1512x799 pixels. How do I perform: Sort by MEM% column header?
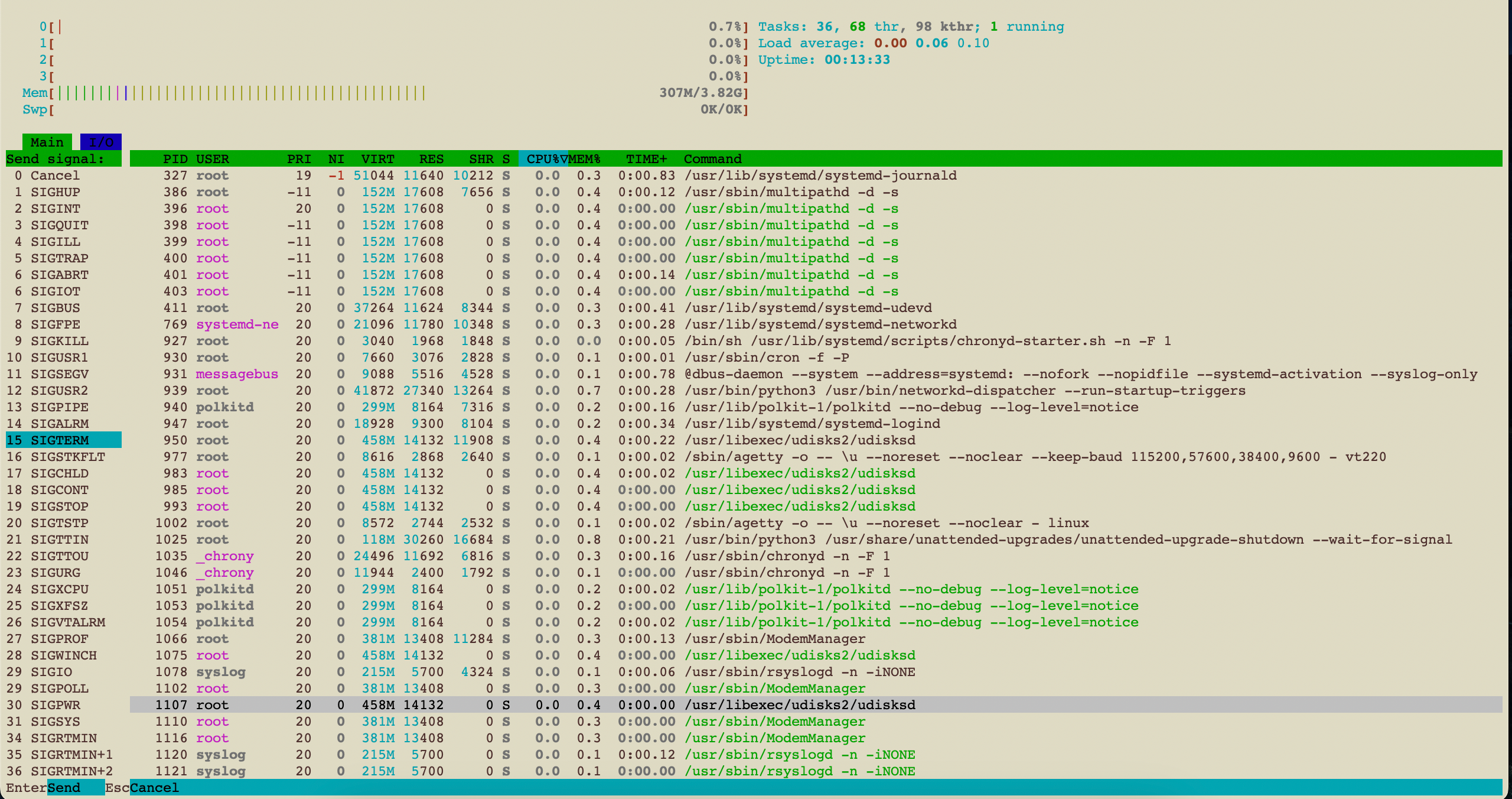(585, 159)
